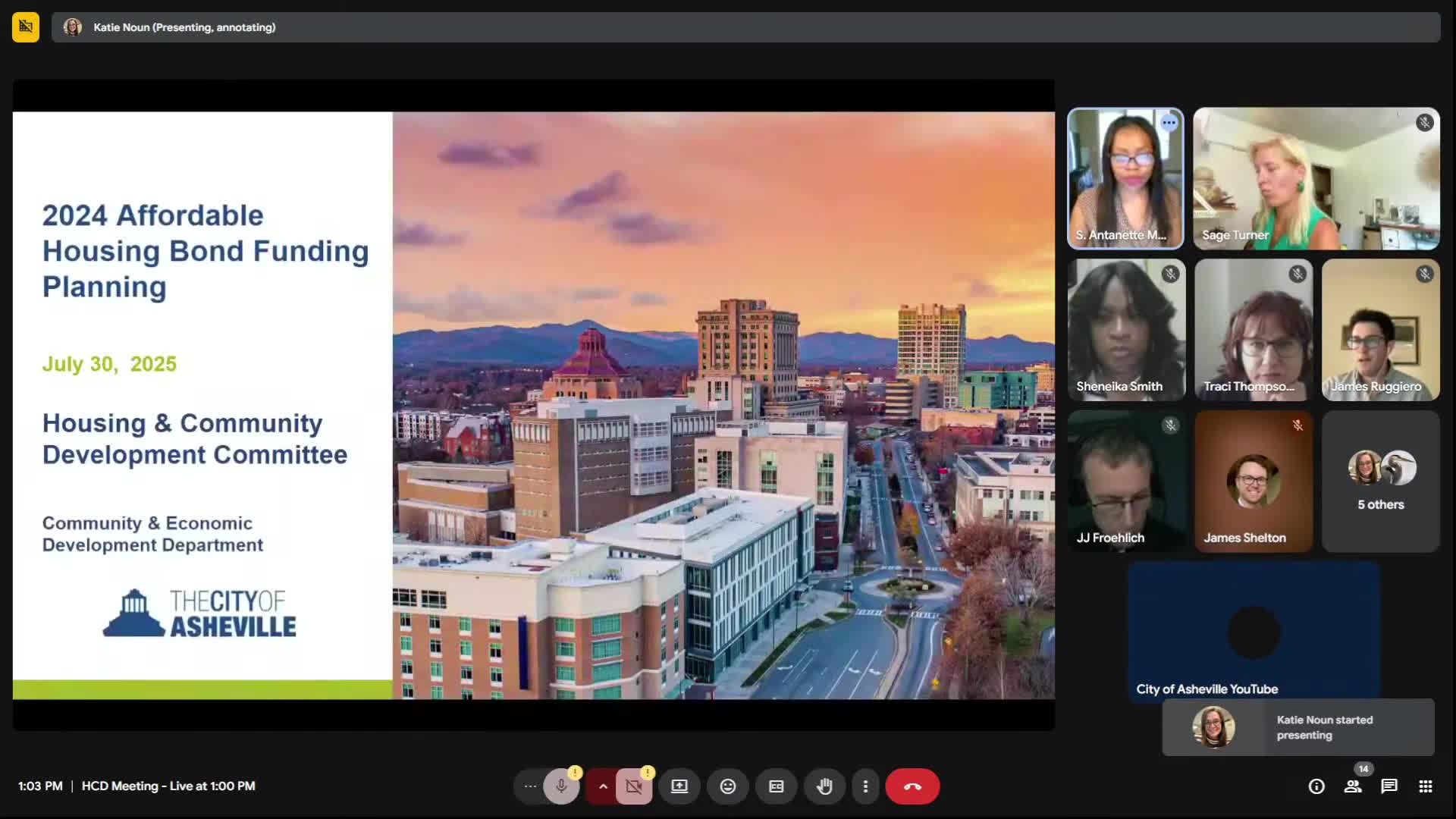Click the 5 others participant tile
This screenshot has height=819, width=1456.
1380,481
